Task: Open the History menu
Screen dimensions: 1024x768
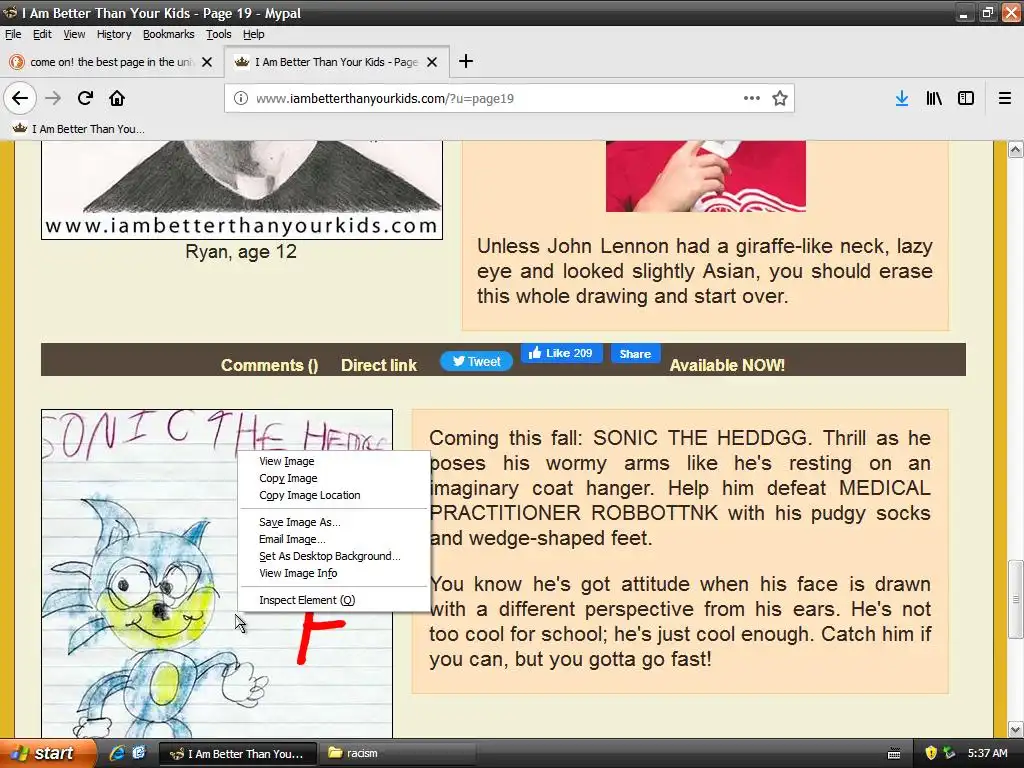Action: (114, 34)
